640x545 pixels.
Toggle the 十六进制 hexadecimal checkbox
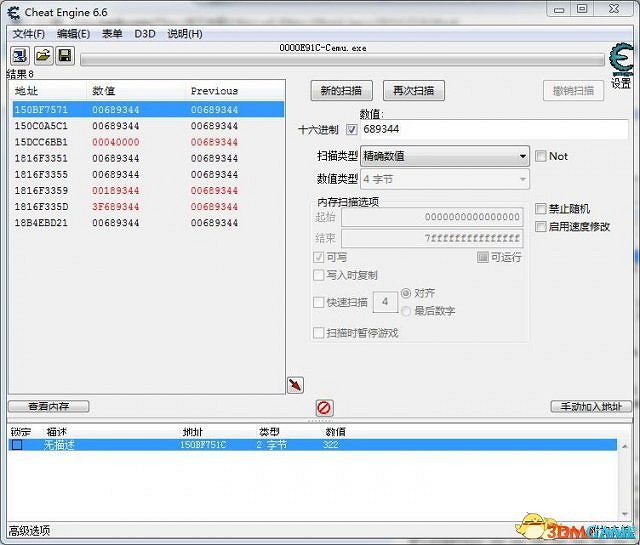click(352, 130)
